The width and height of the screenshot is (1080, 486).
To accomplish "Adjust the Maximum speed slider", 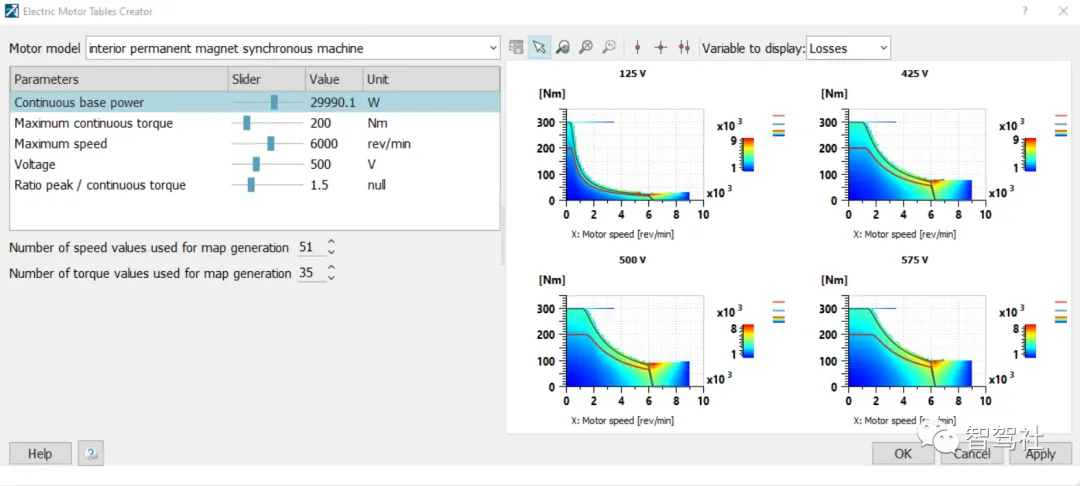I will coord(271,143).
